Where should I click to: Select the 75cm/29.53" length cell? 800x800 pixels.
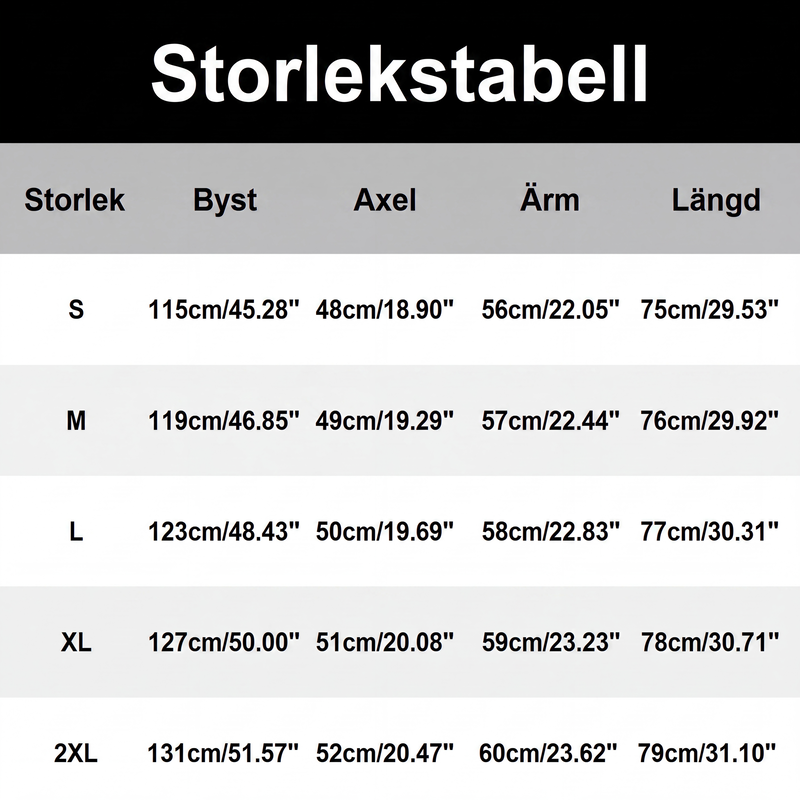(x=710, y=310)
